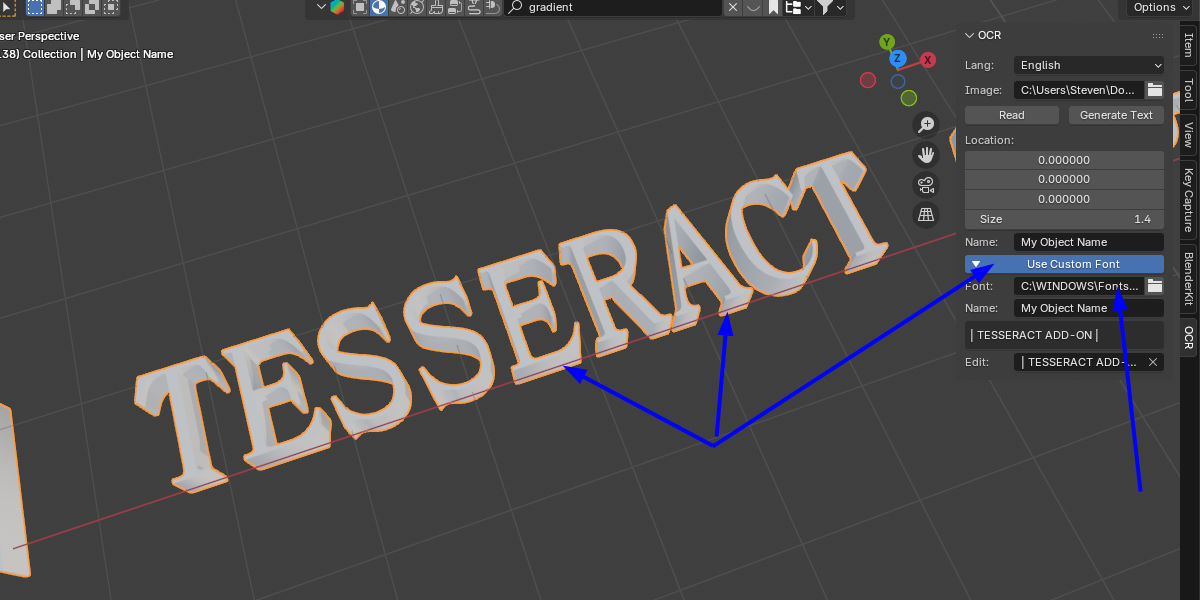
Task: Switch to the OCR sidebar tab
Action: click(1188, 338)
